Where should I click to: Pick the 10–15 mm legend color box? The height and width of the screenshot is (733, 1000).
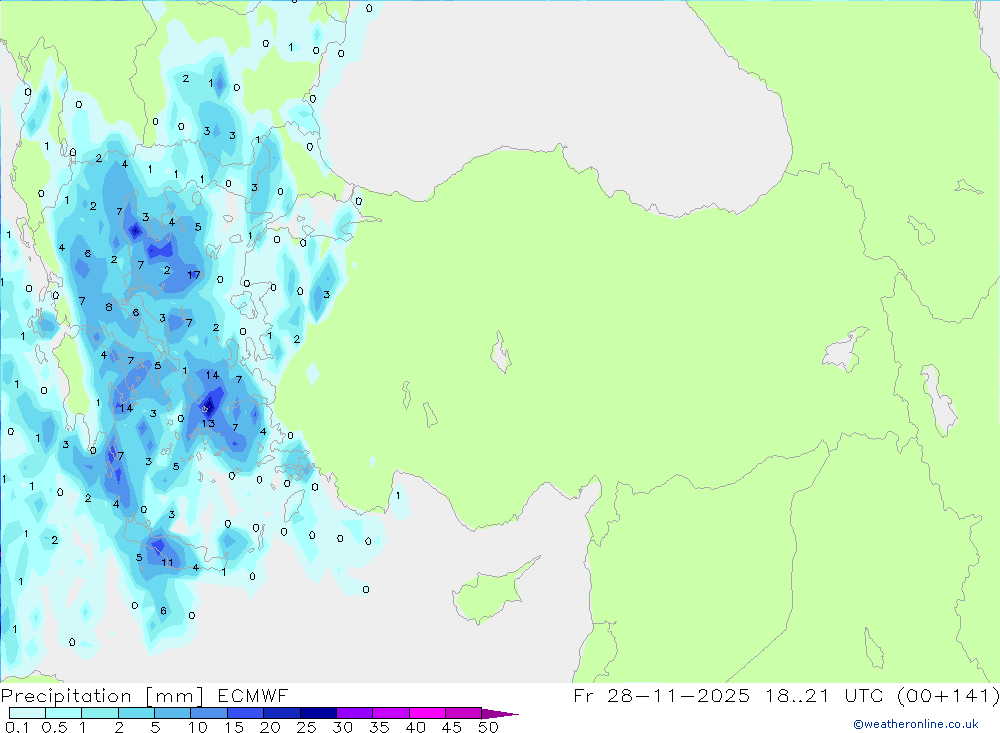pos(209,713)
